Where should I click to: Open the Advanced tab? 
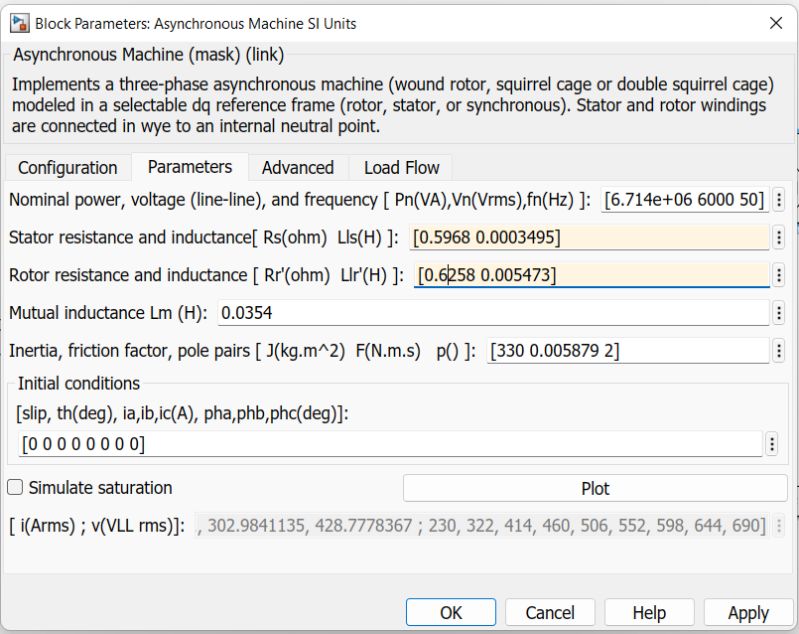298,168
